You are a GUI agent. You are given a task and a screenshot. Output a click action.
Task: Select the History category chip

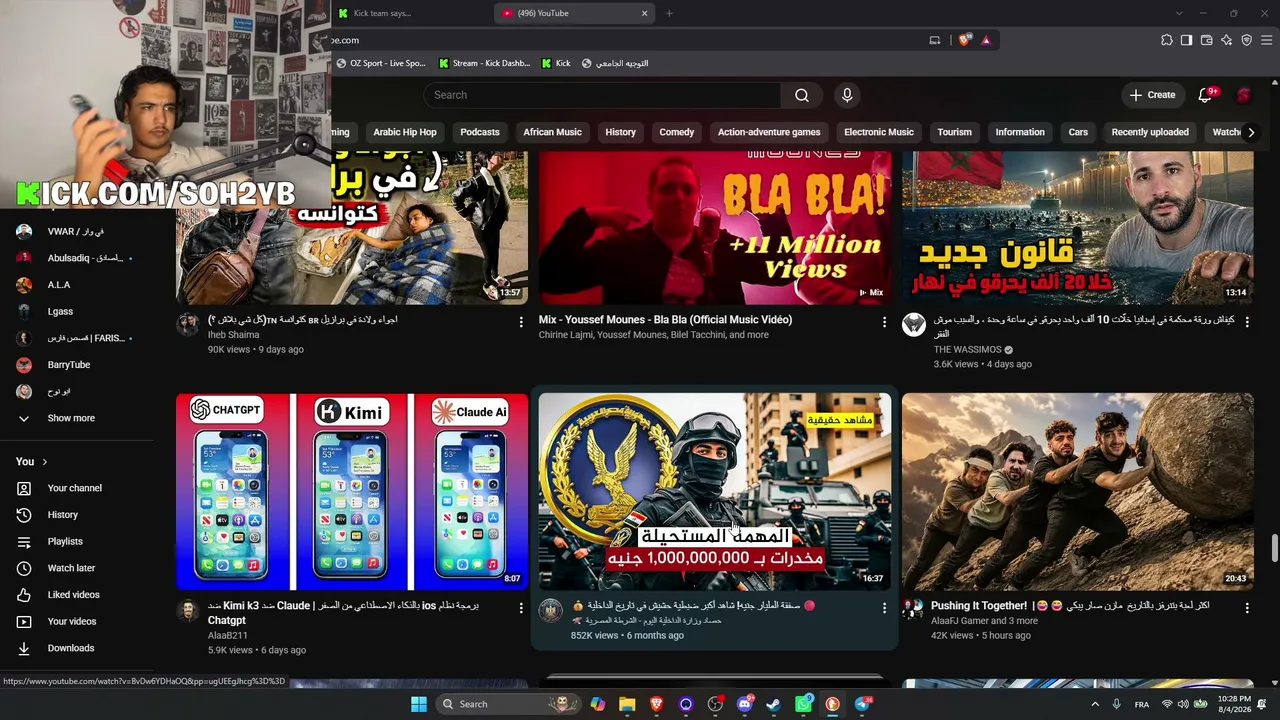point(620,132)
